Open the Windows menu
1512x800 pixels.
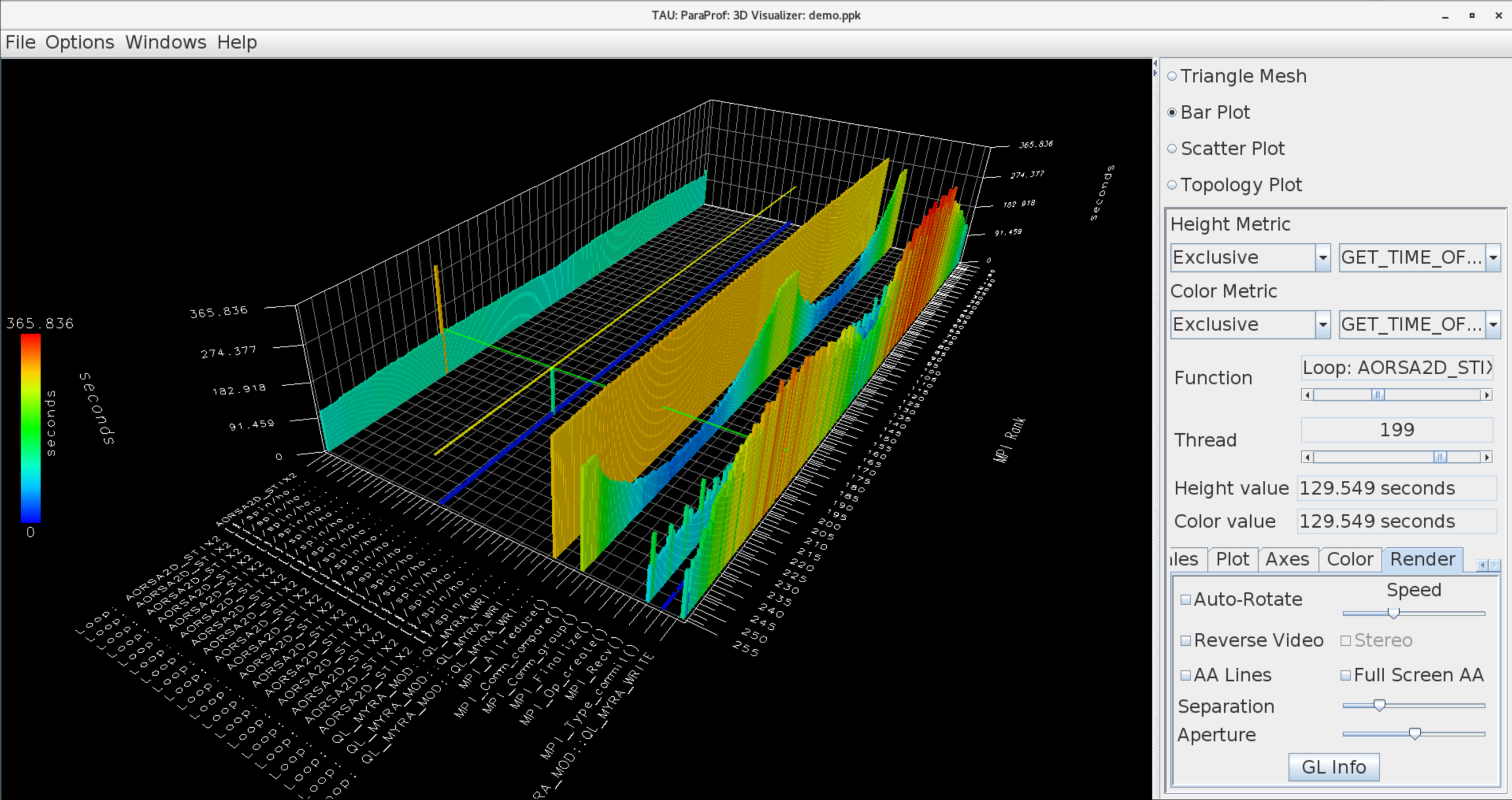[166, 42]
